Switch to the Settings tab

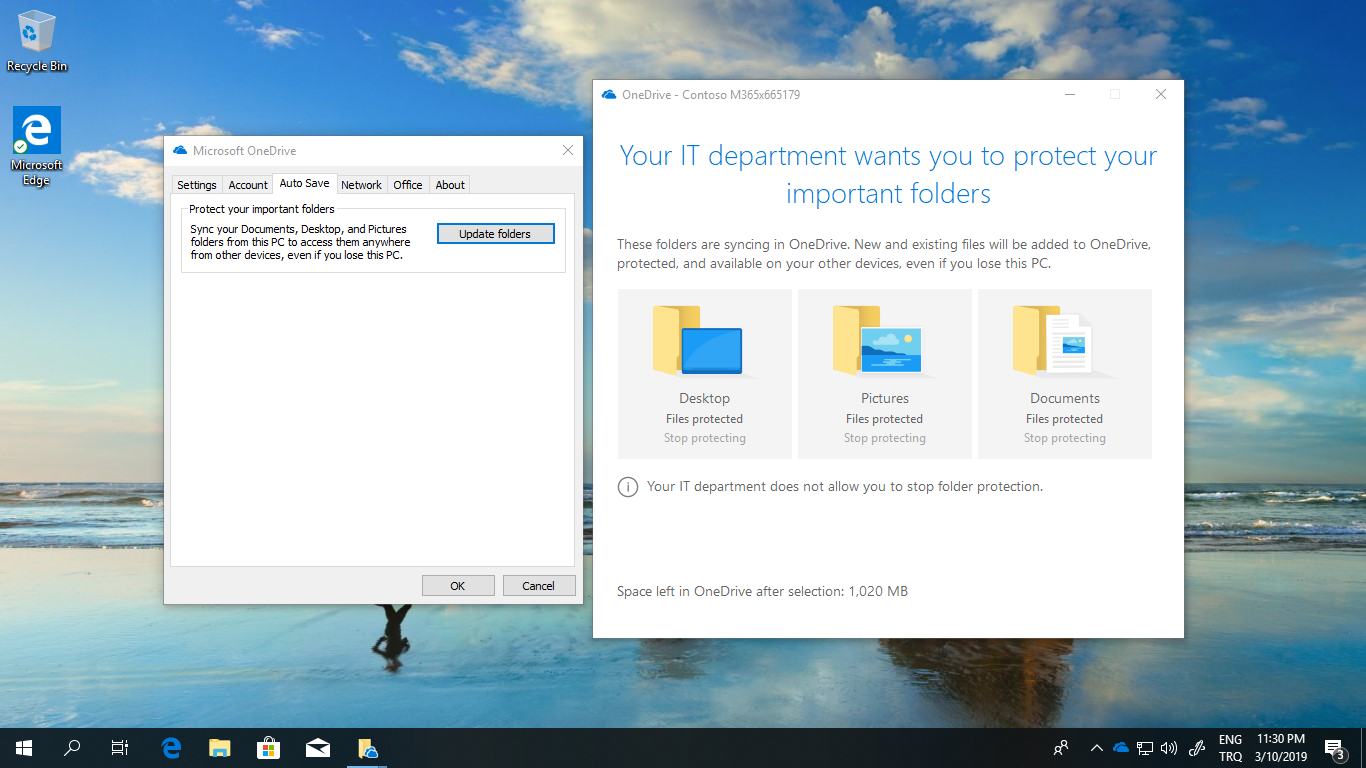(x=197, y=185)
